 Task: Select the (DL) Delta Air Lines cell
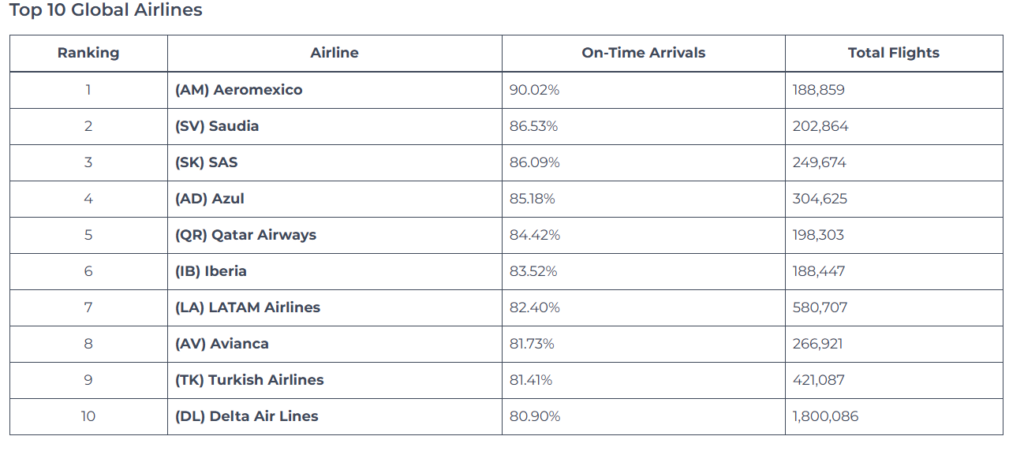click(x=246, y=416)
